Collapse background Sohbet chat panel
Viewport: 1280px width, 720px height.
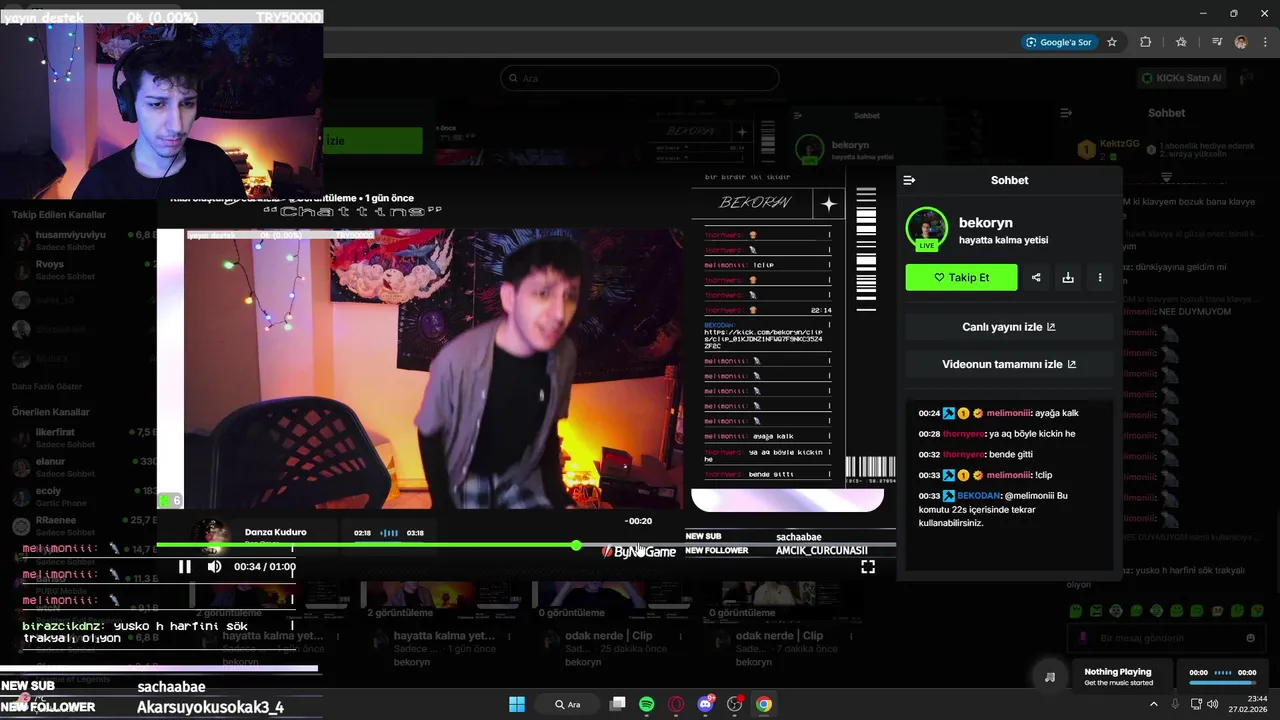[1066, 113]
